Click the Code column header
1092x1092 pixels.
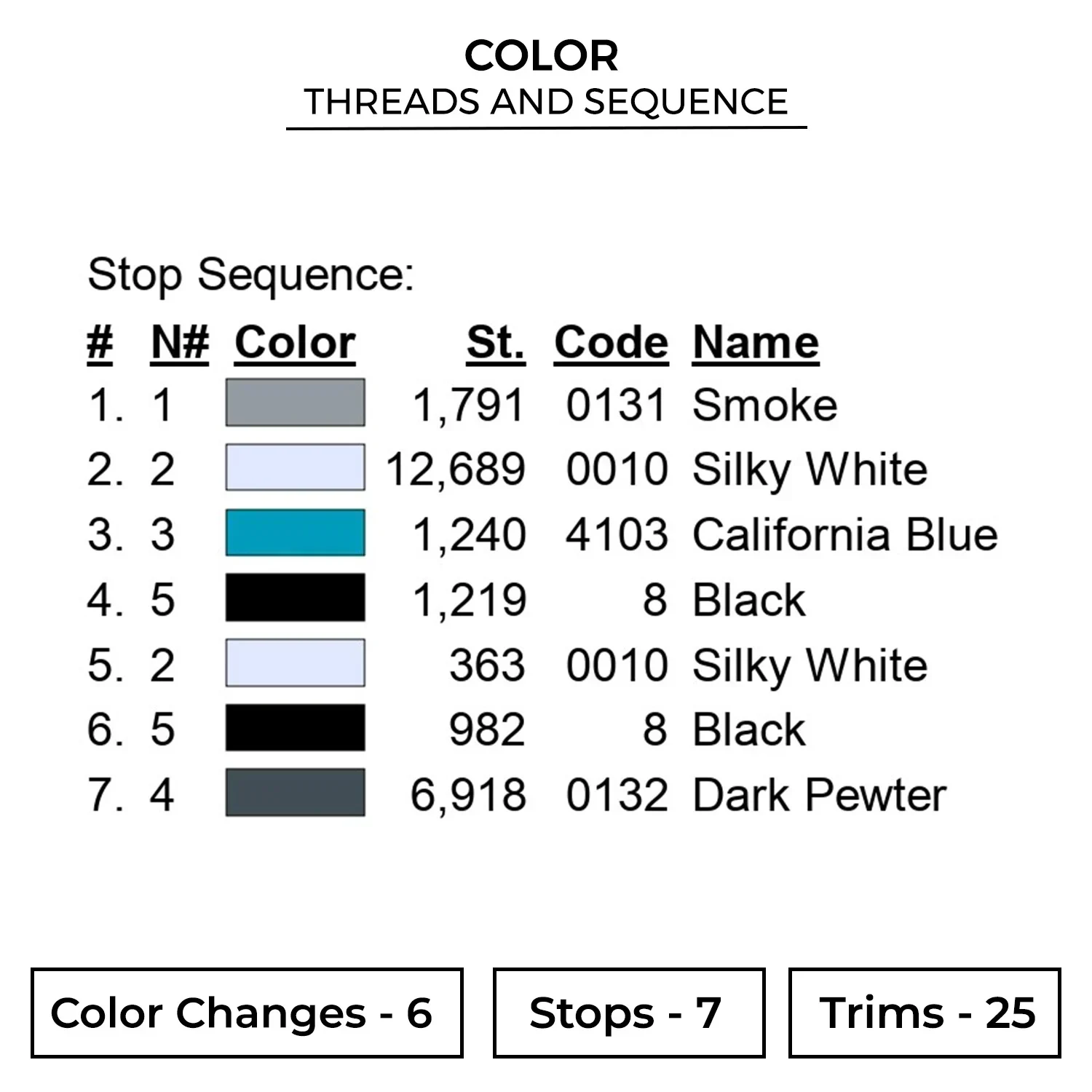(611, 342)
